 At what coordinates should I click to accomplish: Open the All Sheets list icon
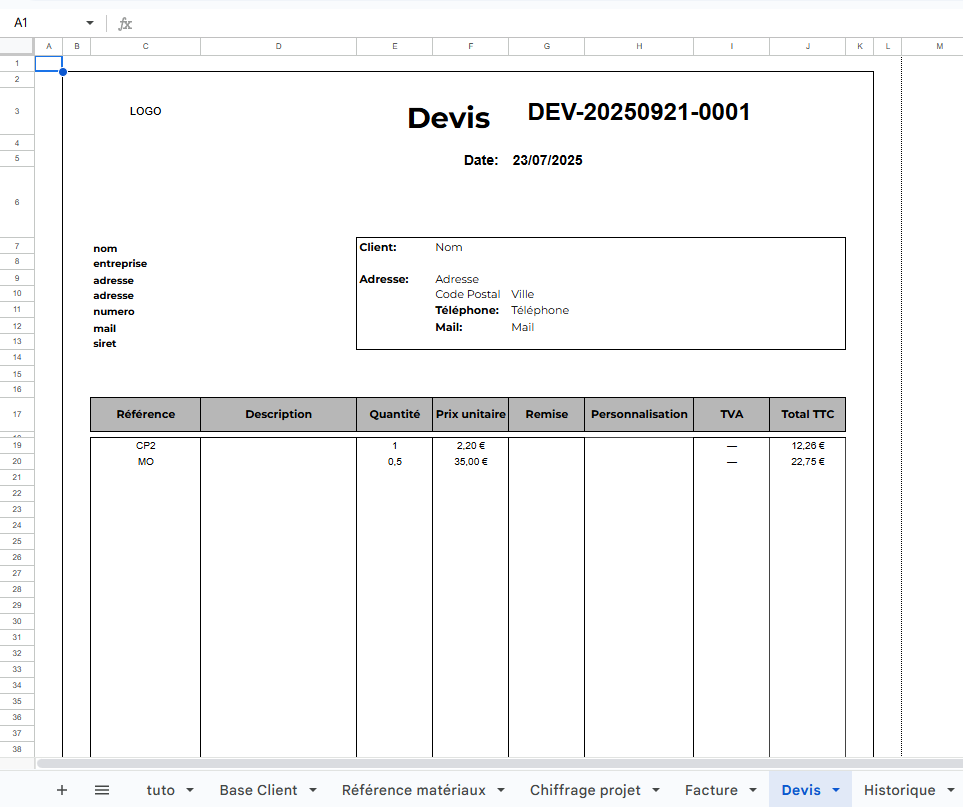pos(101,789)
